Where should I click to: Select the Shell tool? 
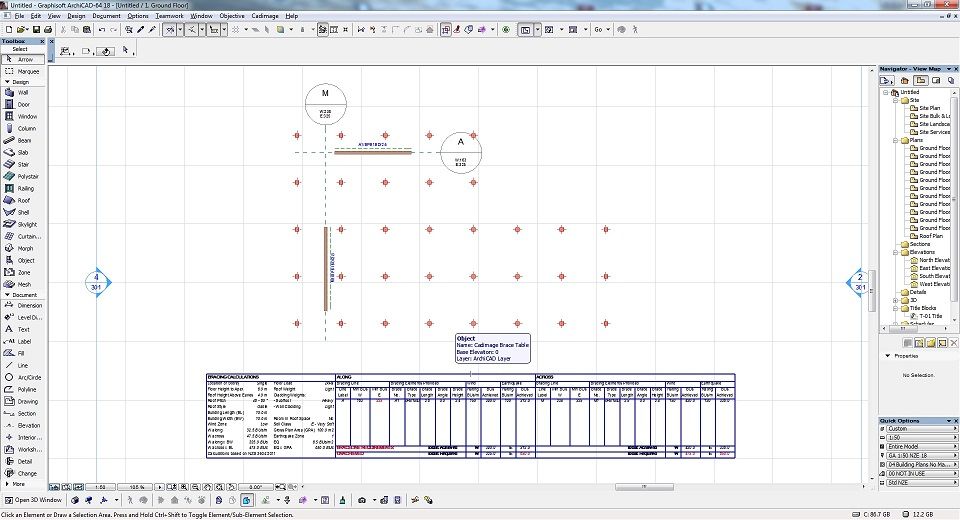[23, 213]
